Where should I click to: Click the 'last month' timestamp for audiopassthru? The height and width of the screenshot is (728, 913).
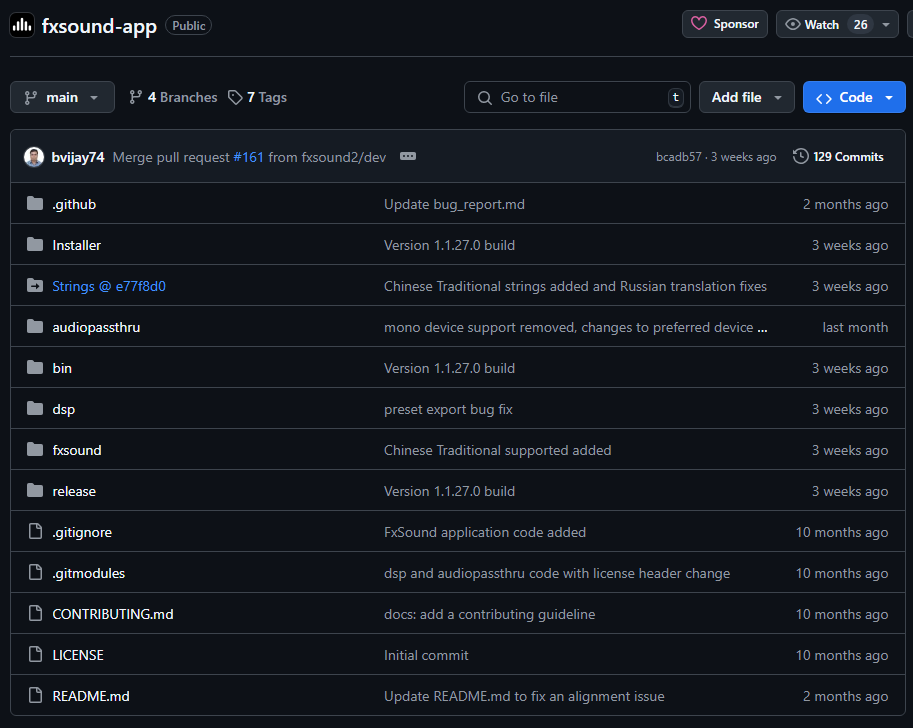pyautogui.click(x=855, y=327)
